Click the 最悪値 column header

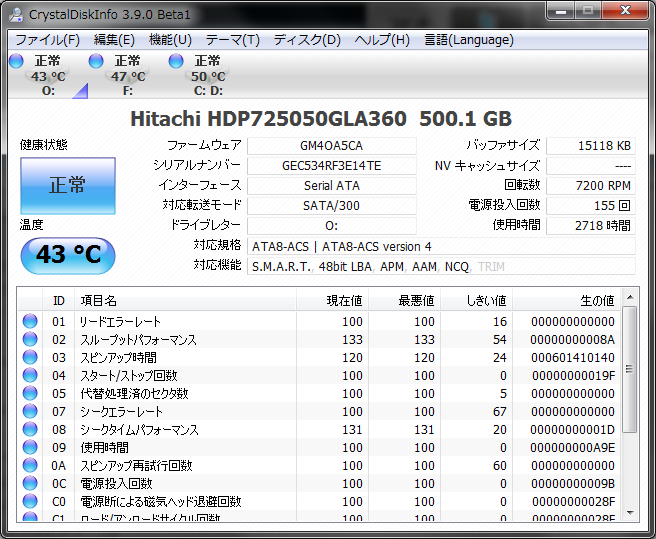405,300
